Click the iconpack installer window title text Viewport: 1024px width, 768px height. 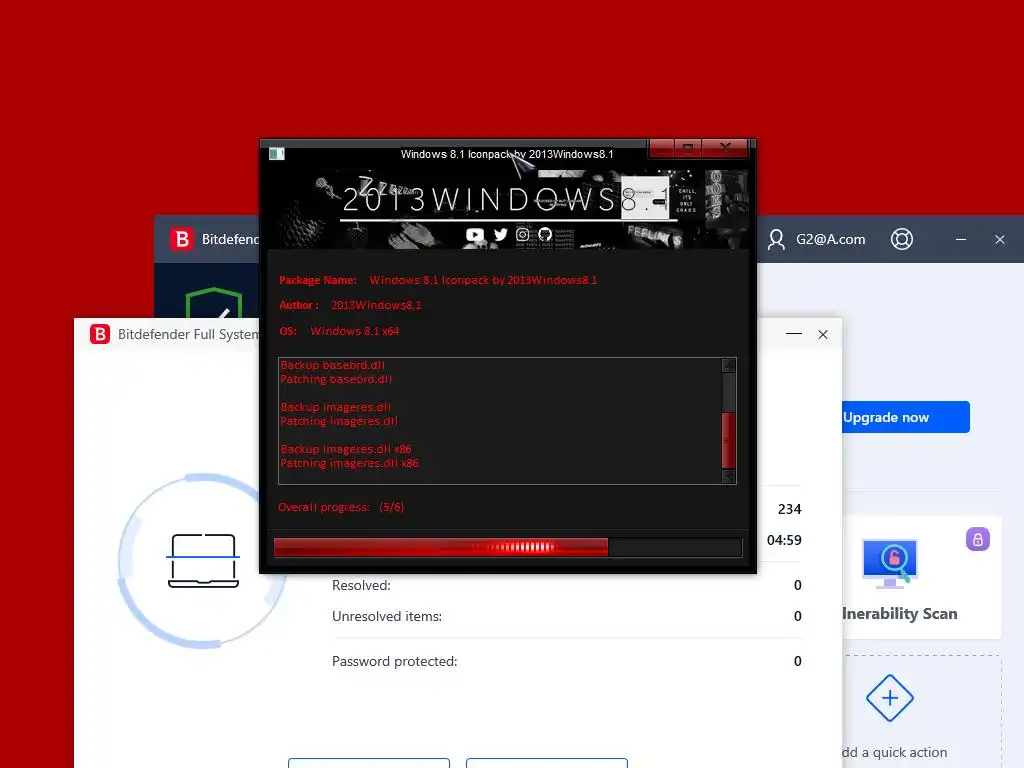[x=507, y=154]
